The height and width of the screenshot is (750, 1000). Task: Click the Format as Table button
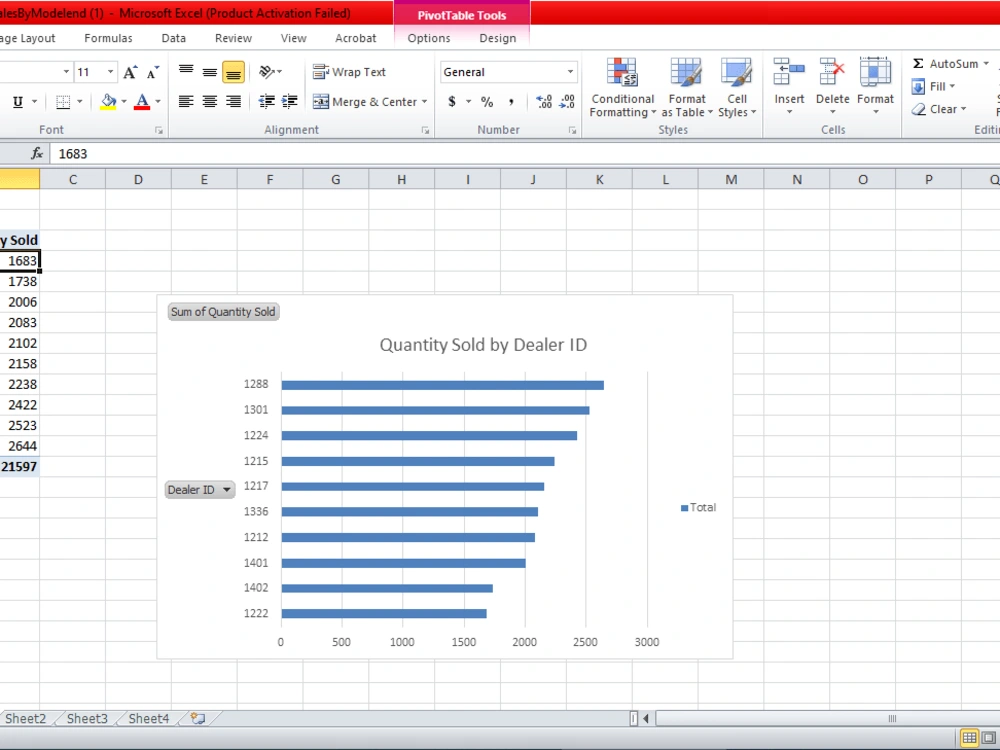pyautogui.click(x=686, y=88)
